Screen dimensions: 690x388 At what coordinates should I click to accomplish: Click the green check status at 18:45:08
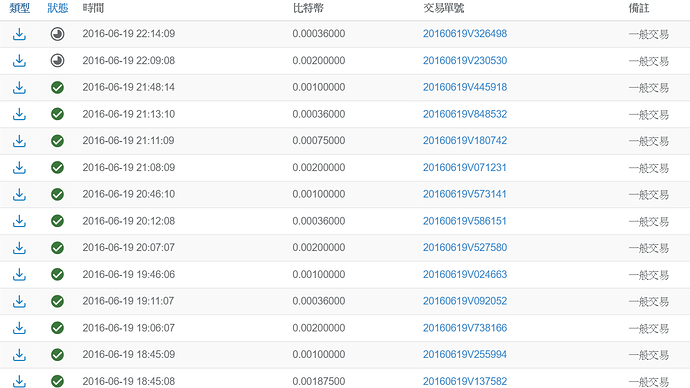coord(57,381)
